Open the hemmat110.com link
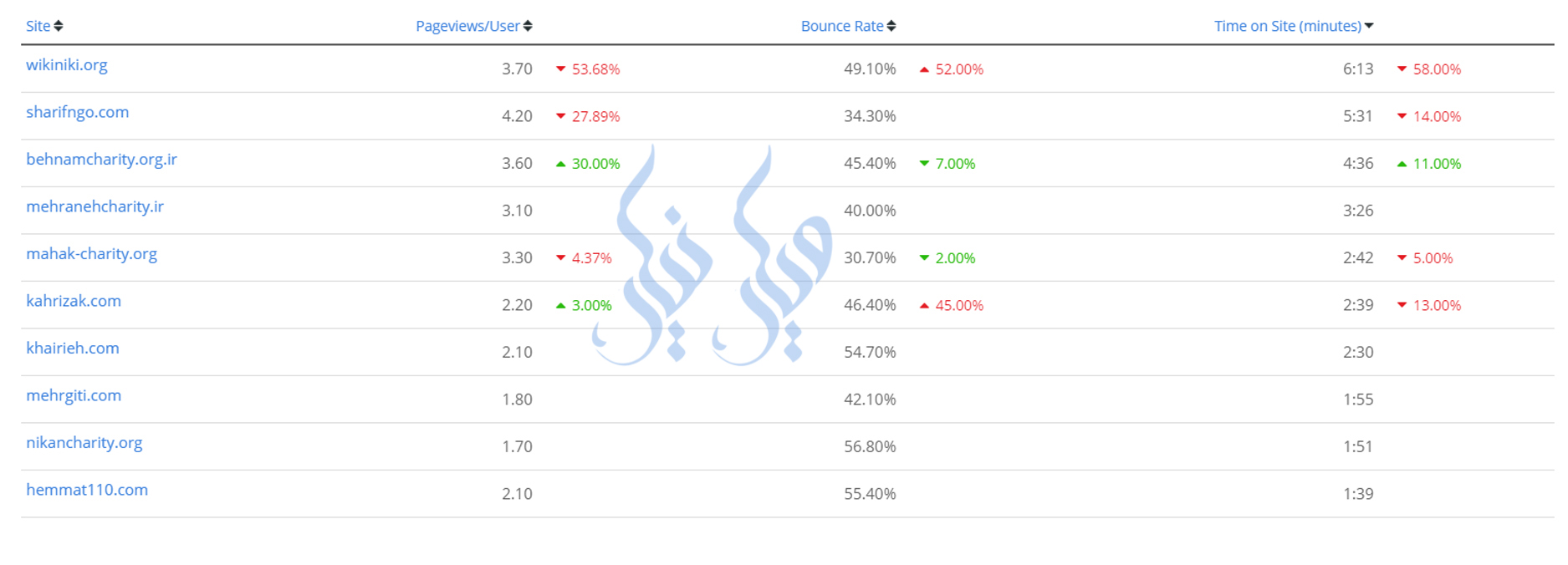The height and width of the screenshot is (565, 1568). click(87, 490)
